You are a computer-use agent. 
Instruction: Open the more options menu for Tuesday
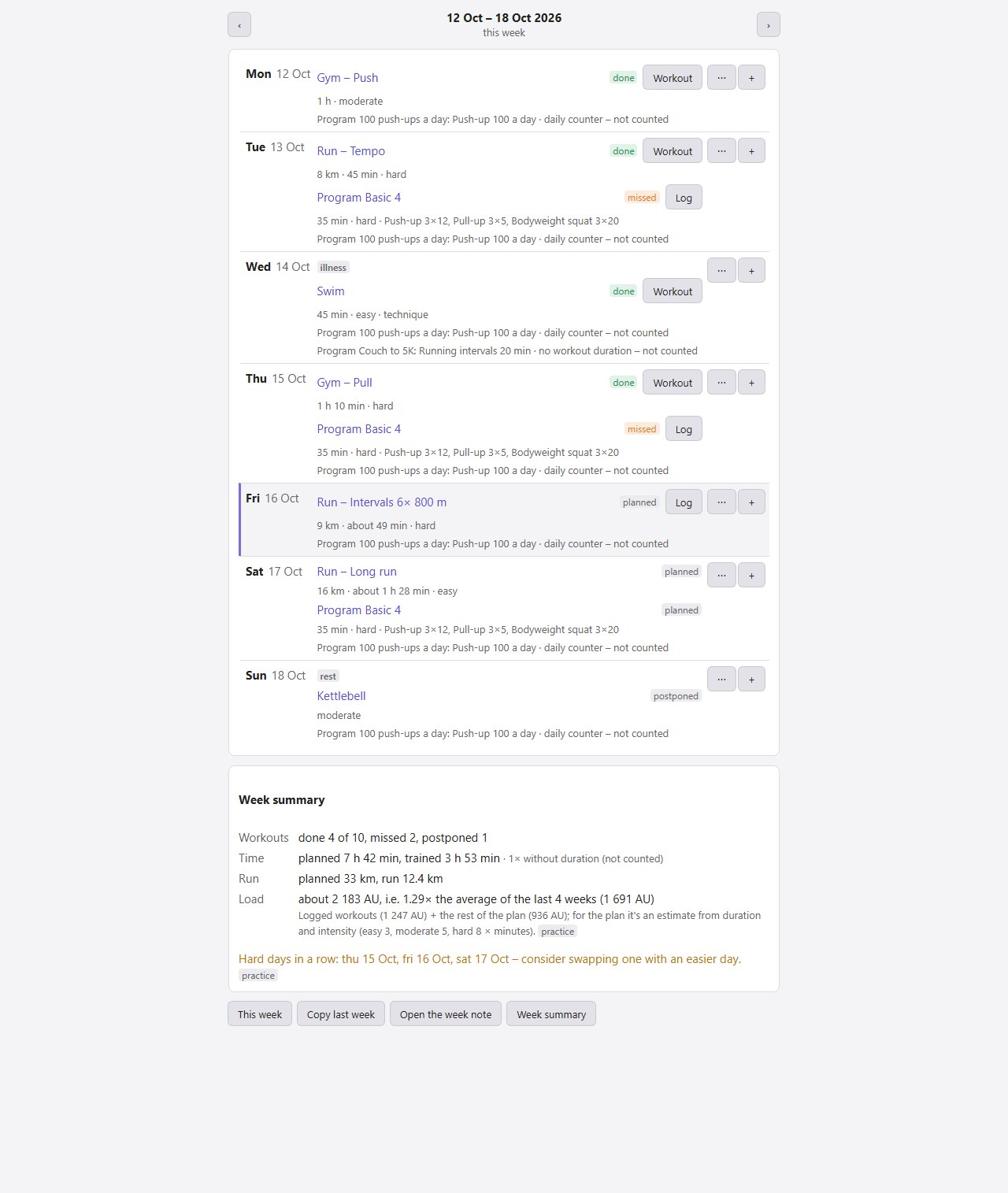click(721, 150)
